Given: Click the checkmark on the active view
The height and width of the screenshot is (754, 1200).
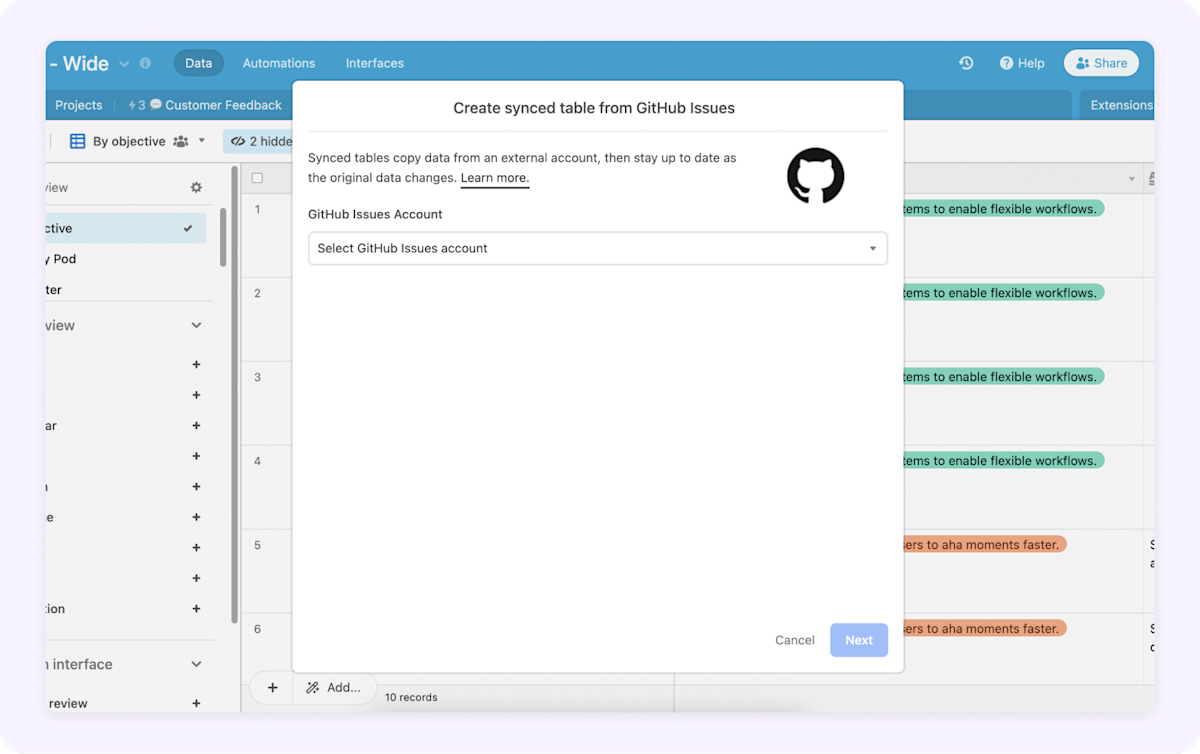Looking at the screenshot, I should tap(186, 227).
